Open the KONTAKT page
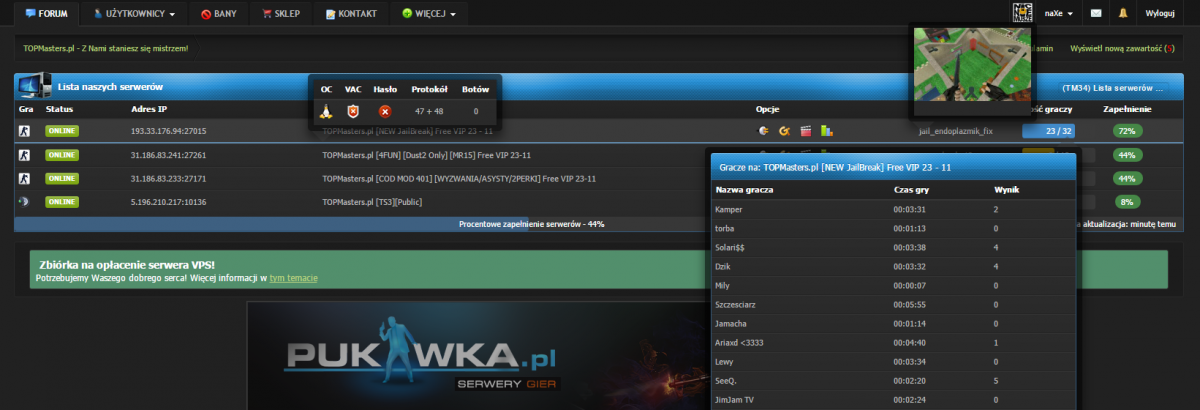Screen dimensions: 1200x410 [350, 14]
